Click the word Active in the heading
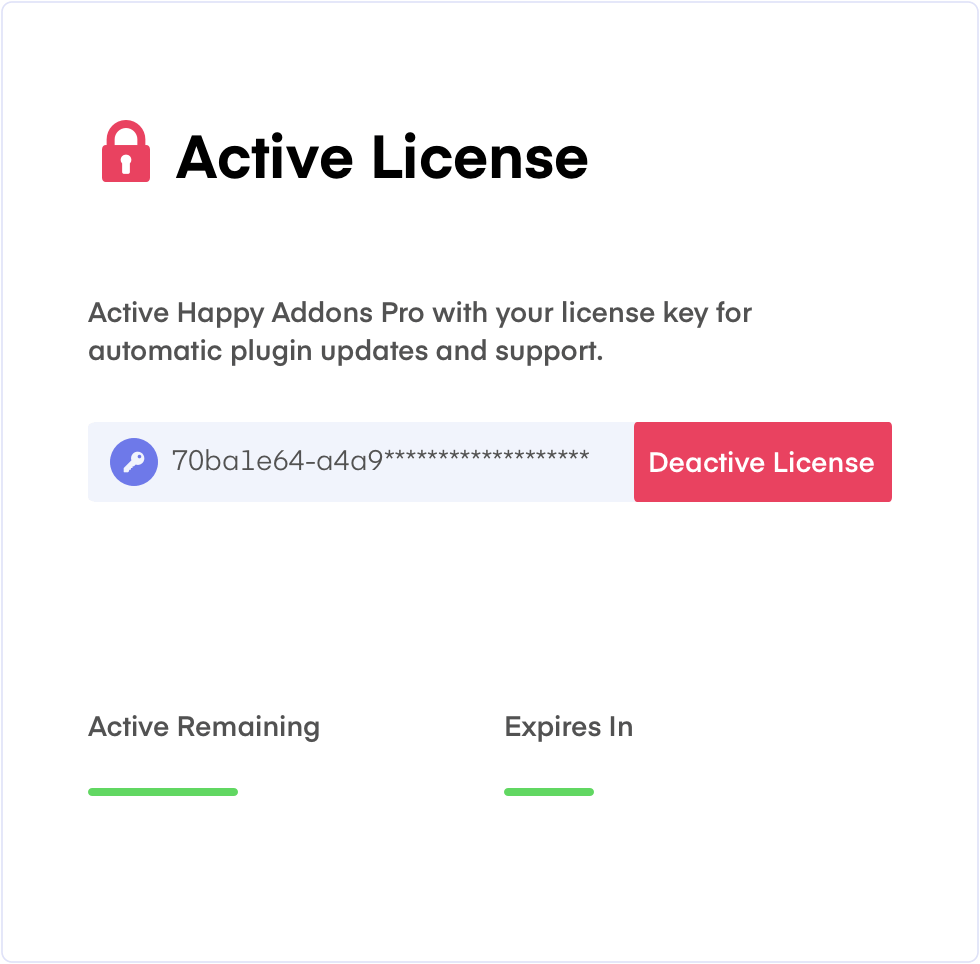 [264, 158]
